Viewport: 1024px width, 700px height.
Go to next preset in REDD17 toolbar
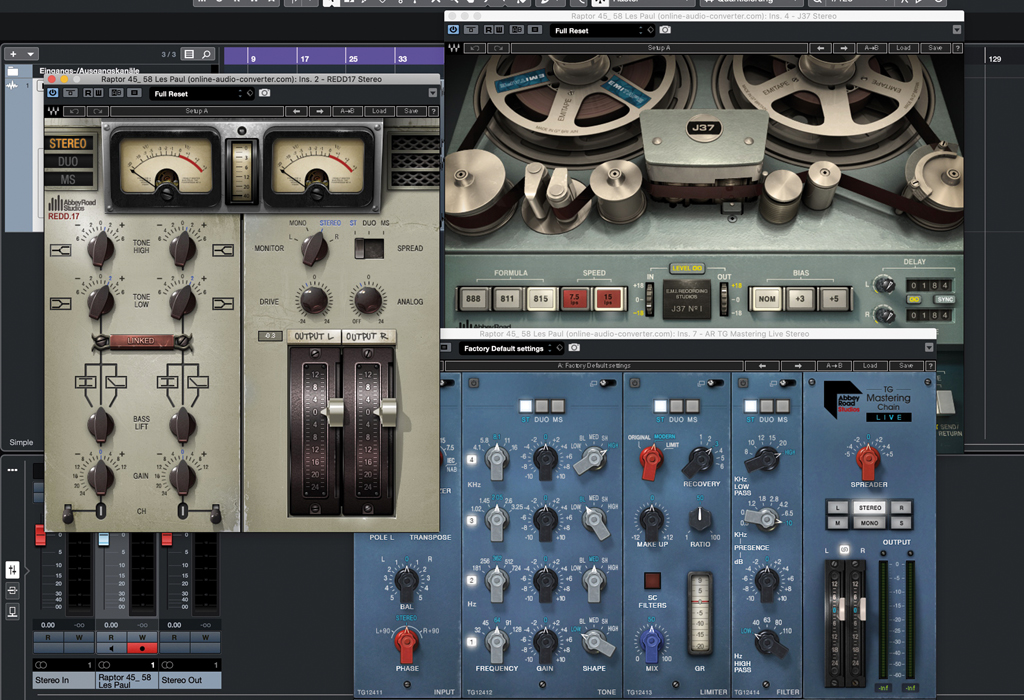(x=320, y=111)
